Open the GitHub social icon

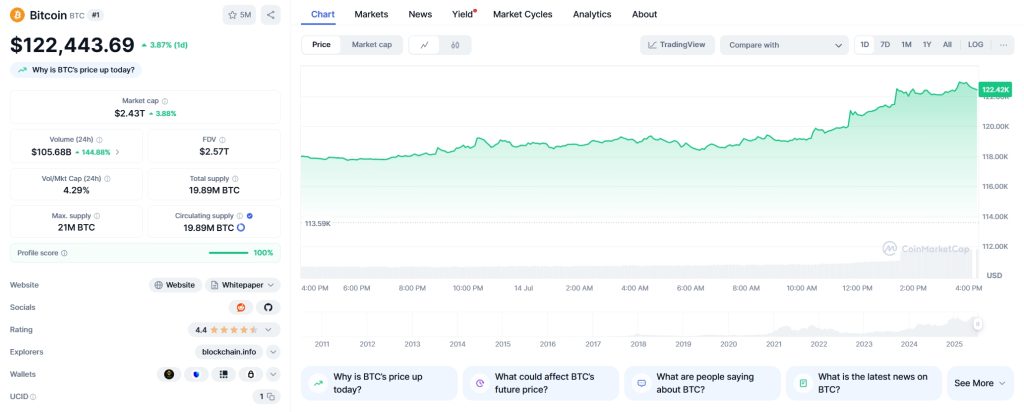(268, 307)
